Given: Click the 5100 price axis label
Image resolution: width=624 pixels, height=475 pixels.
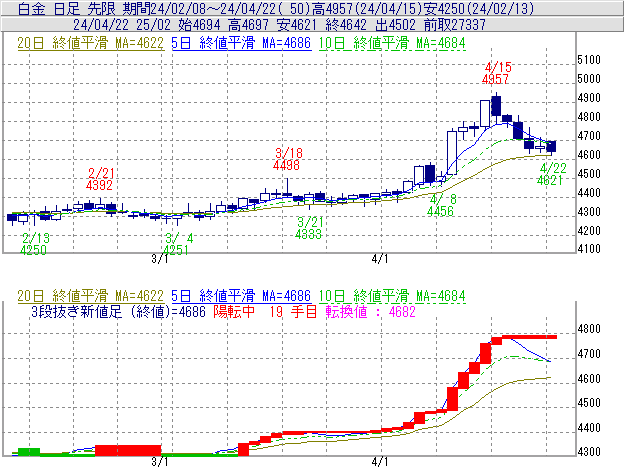Looking at the screenshot, I should [x=589, y=60].
